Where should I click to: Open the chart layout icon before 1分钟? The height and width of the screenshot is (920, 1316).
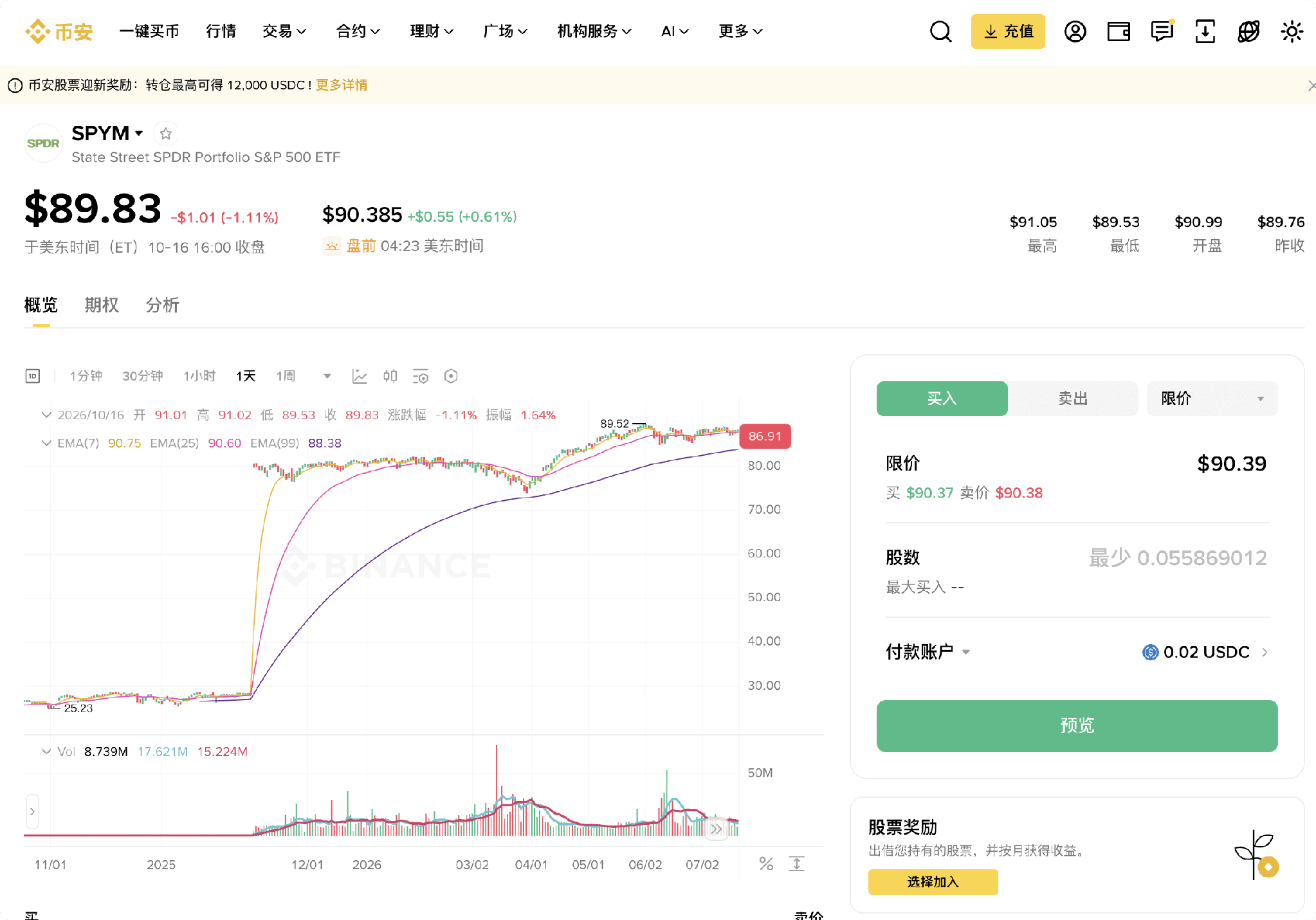point(33,376)
